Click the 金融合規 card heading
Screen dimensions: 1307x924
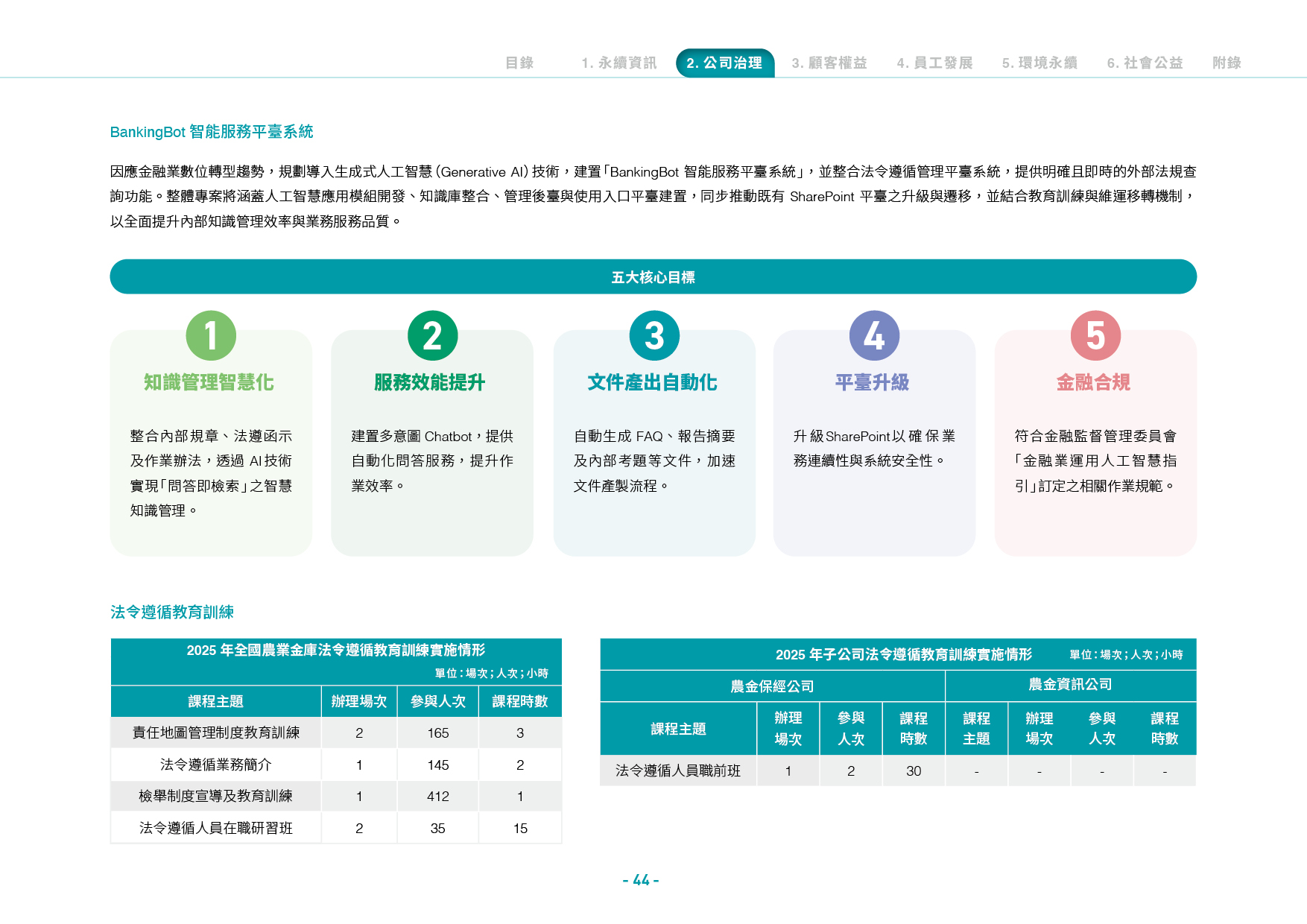(x=1093, y=382)
